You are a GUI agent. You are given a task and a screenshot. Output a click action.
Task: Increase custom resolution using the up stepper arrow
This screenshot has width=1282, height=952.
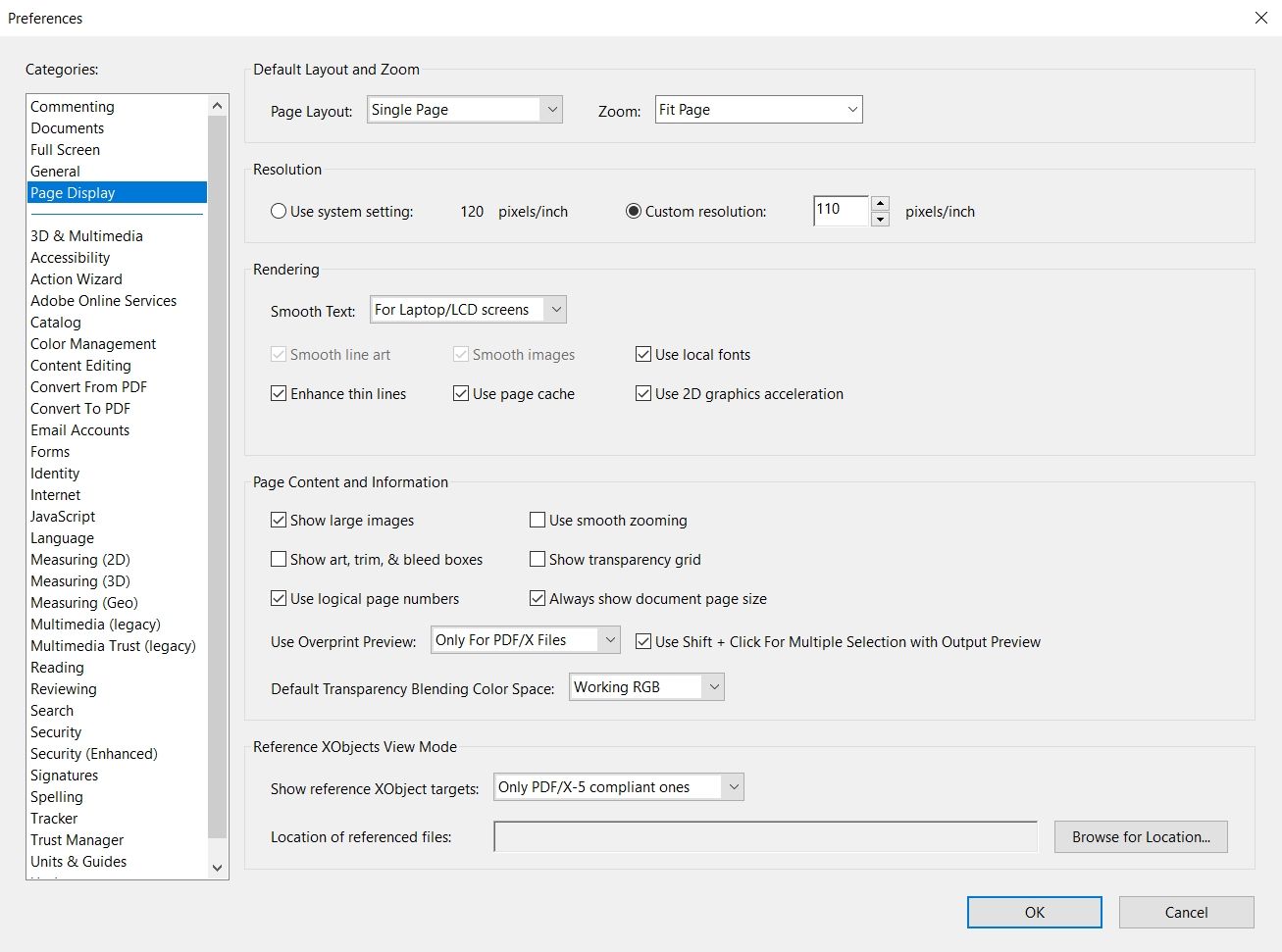coord(879,203)
